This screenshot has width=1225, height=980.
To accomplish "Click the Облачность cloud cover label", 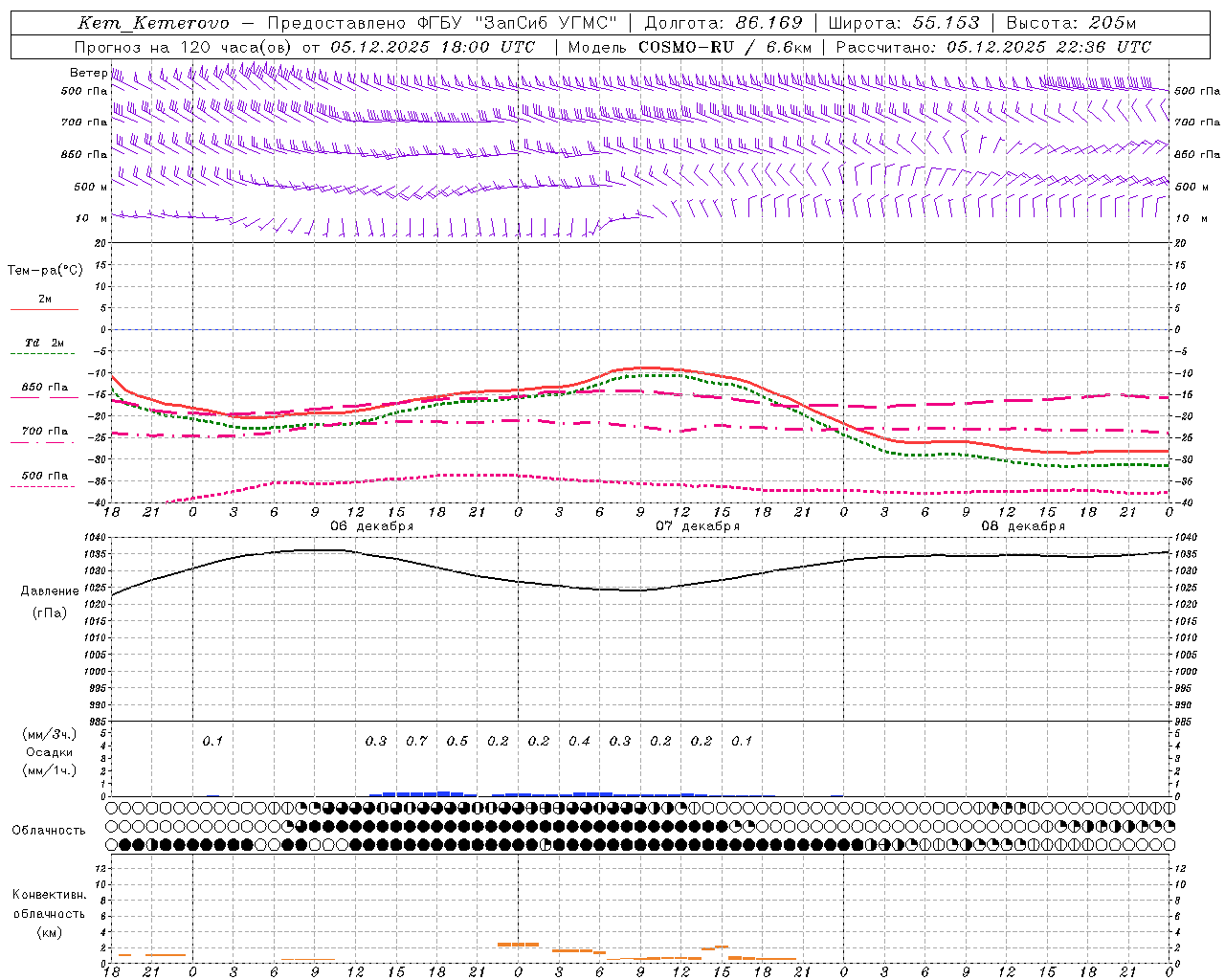I will click(49, 830).
